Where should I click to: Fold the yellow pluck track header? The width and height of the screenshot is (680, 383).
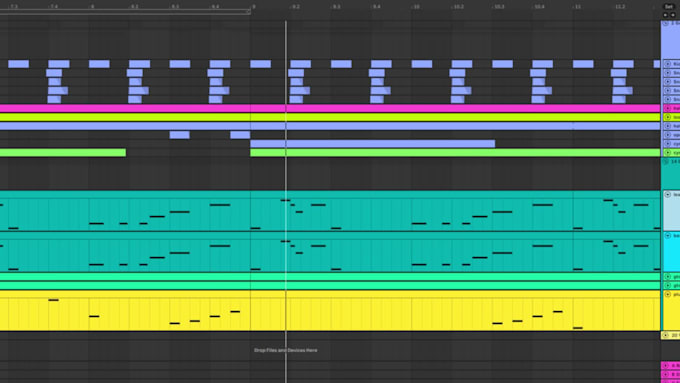[x=668, y=295]
